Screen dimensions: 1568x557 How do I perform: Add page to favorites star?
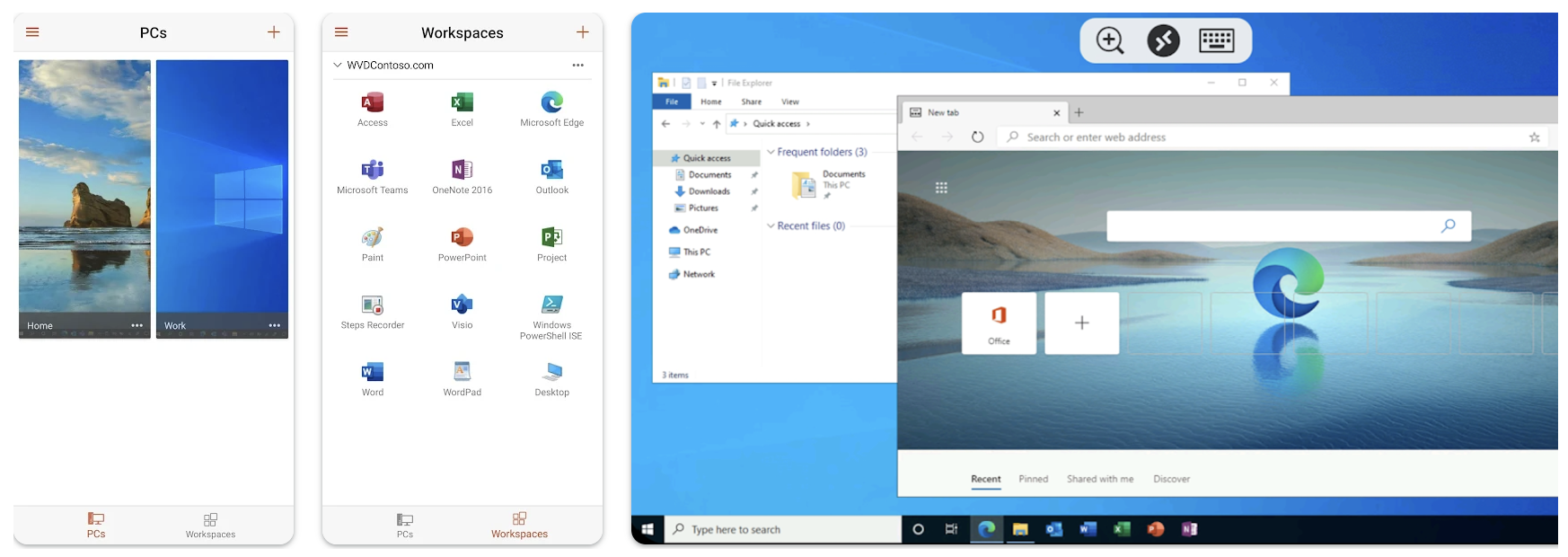(1535, 137)
